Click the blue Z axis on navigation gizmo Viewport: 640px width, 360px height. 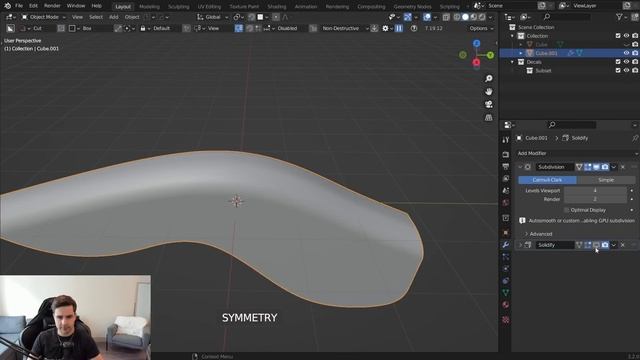click(476, 43)
